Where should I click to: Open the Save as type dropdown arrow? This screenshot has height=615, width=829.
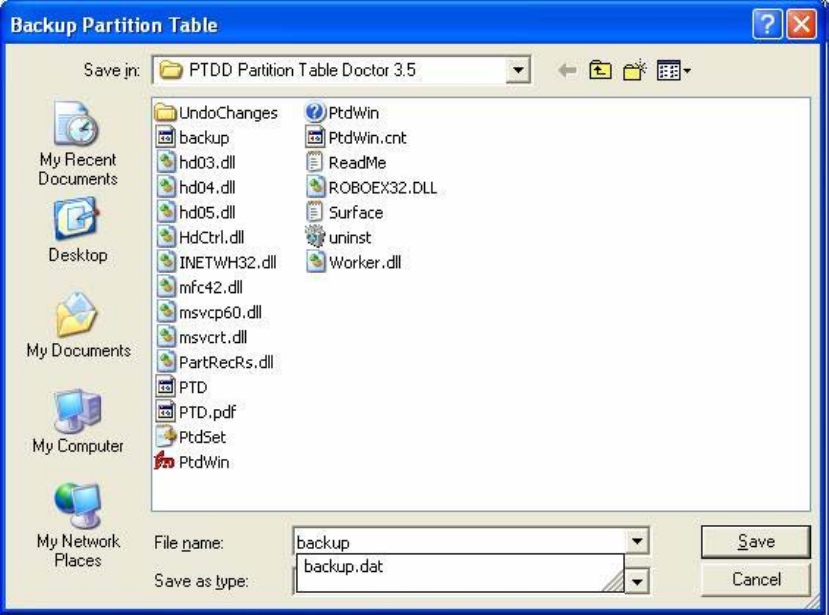point(637,582)
